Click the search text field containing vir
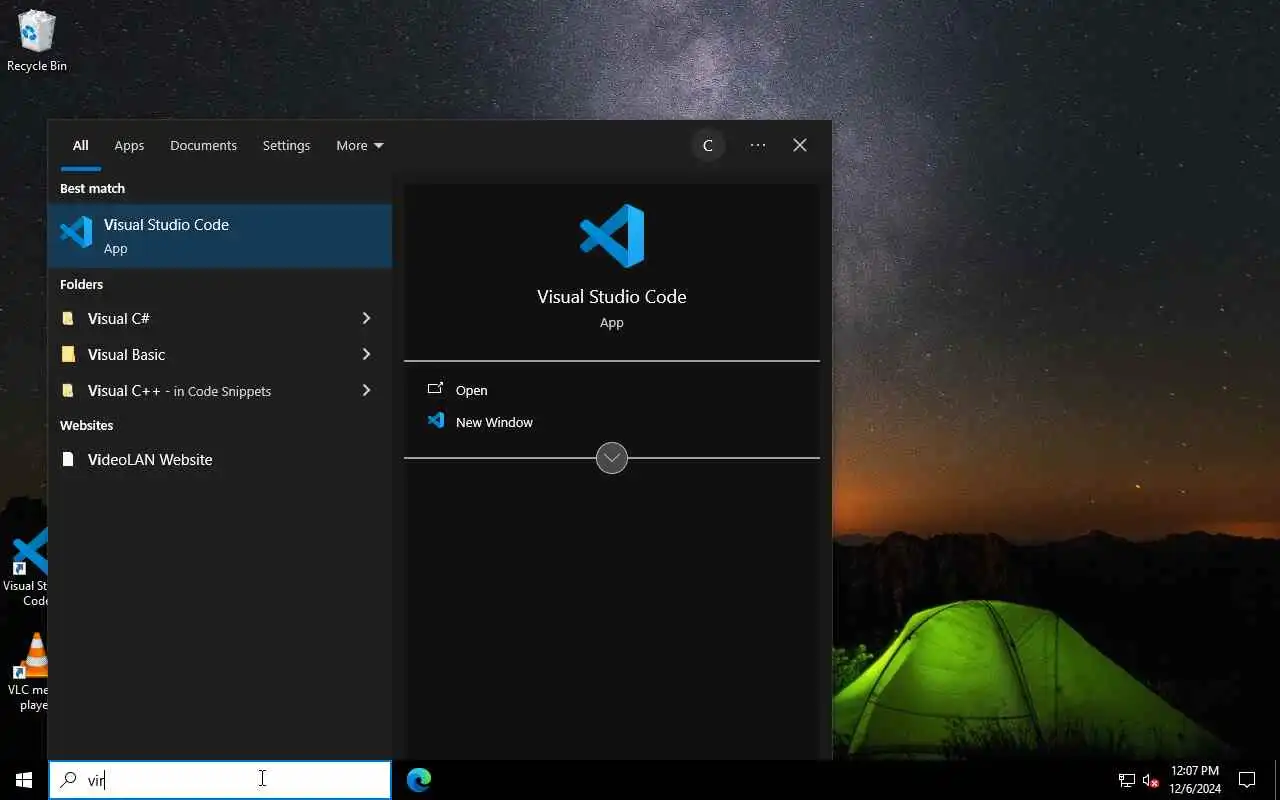This screenshot has width=1280, height=800. click(x=220, y=780)
